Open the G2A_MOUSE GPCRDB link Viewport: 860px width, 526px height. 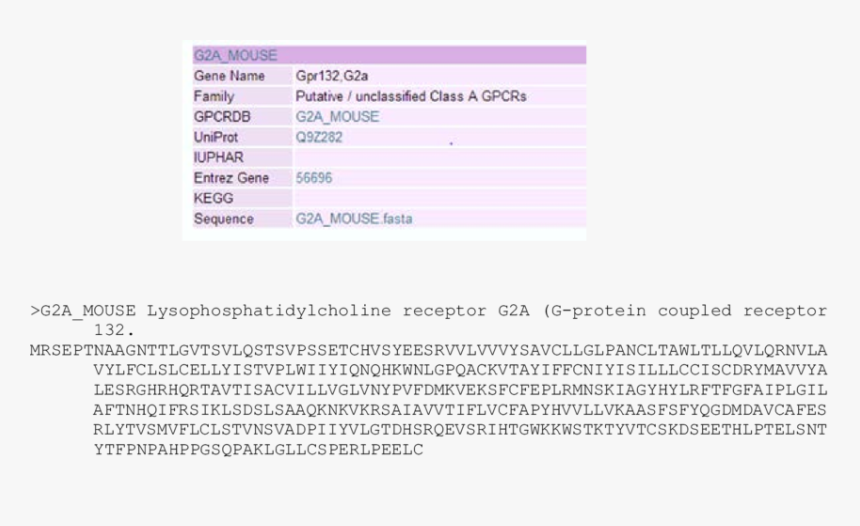[337, 117]
